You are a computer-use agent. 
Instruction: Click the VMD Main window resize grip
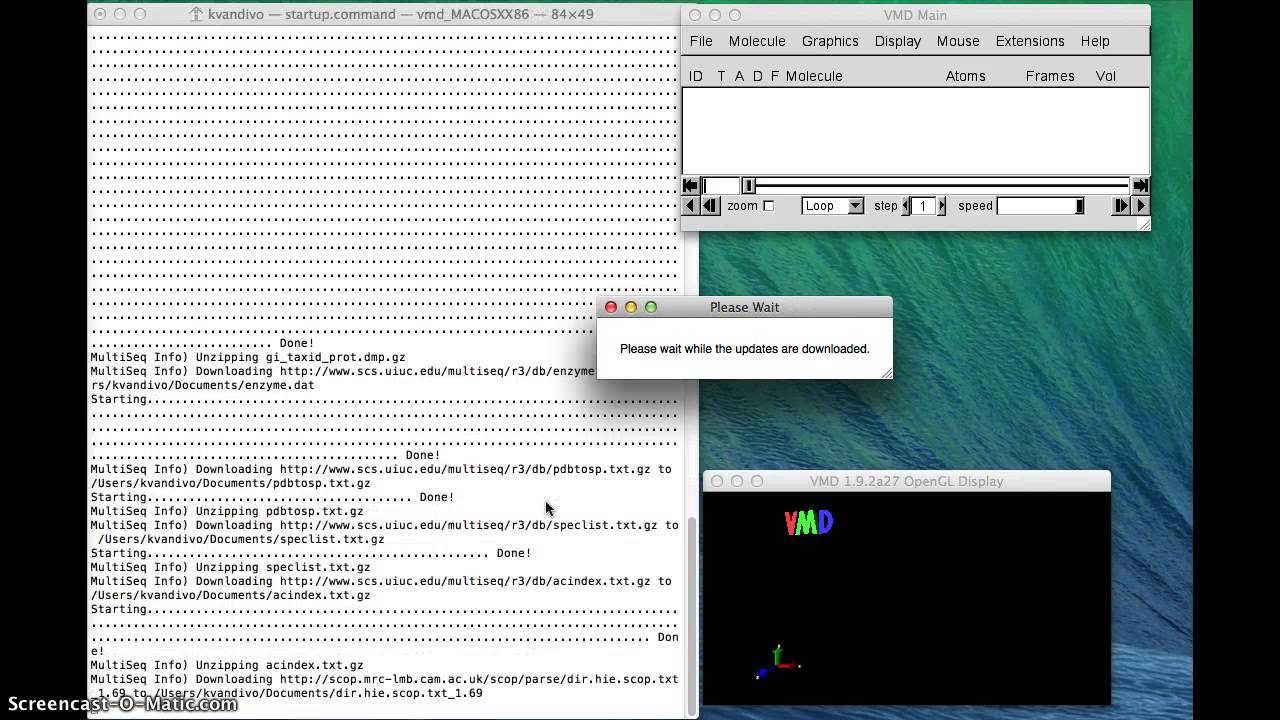click(1144, 225)
